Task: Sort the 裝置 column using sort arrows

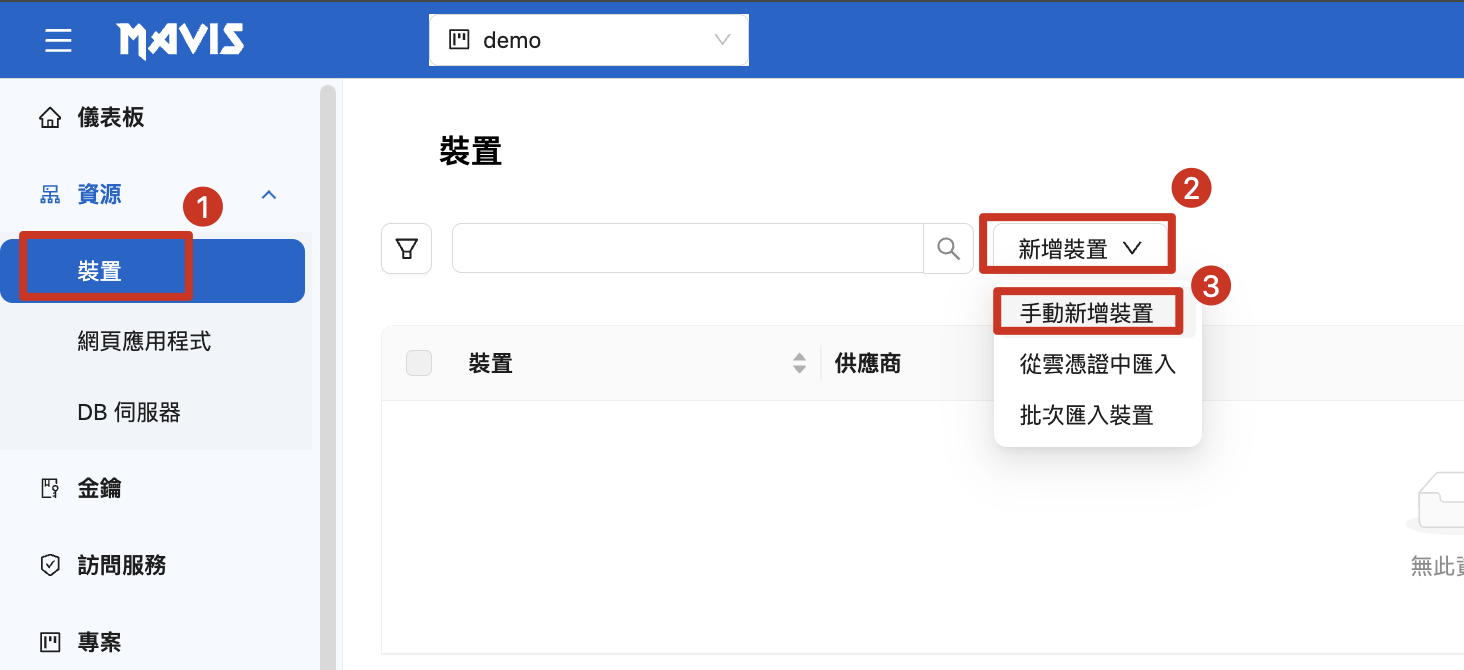Action: click(799, 364)
